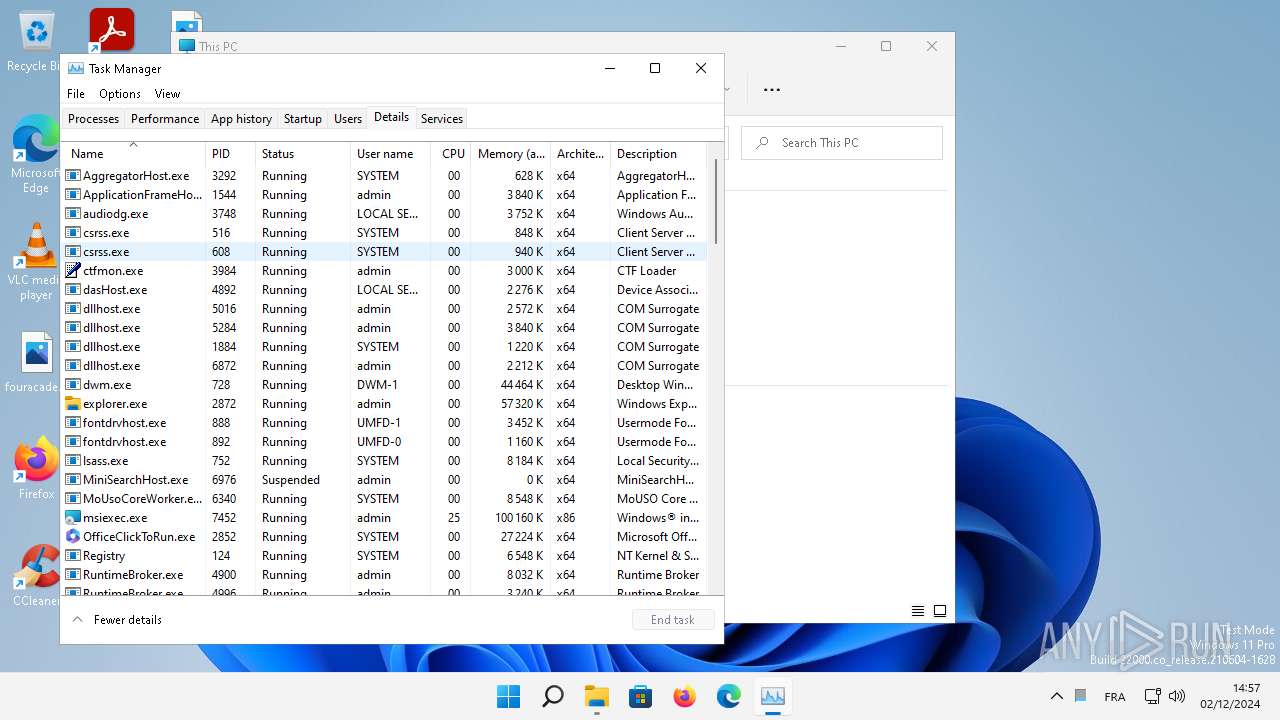Screen dimensions: 1280x720
Task: Launch Edge from the taskbar
Action: (x=729, y=696)
